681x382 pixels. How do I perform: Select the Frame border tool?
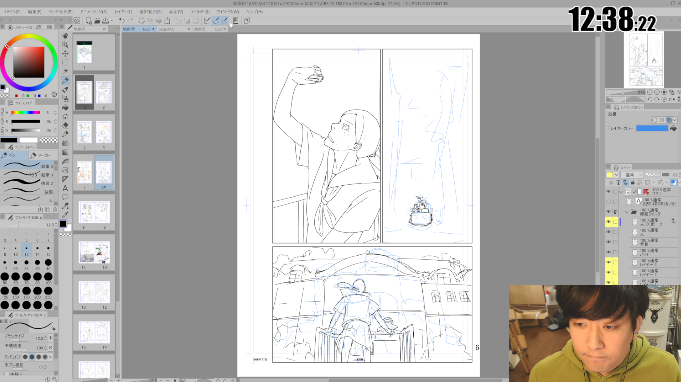coord(65,170)
